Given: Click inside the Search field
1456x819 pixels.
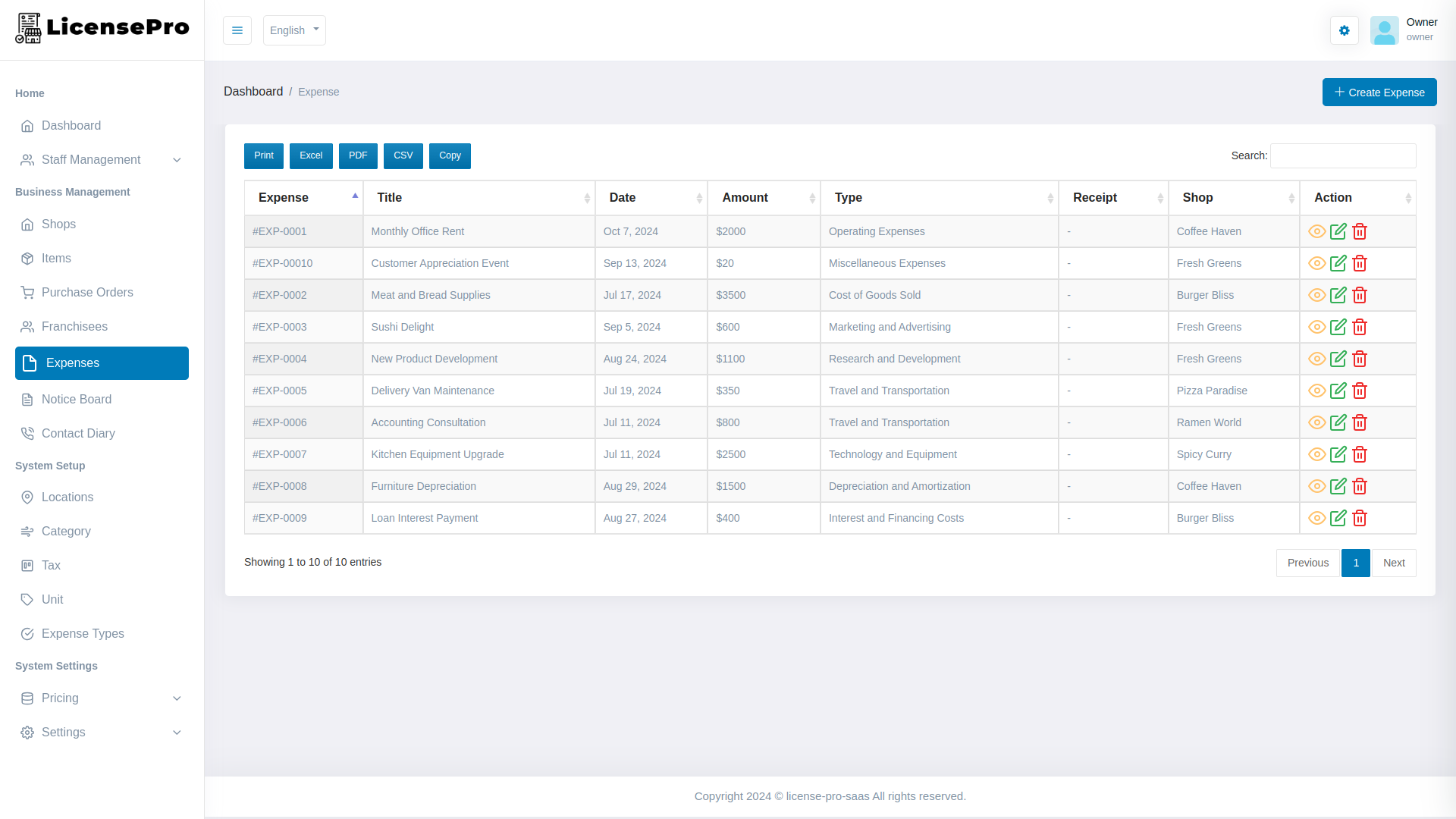Looking at the screenshot, I should 1342,155.
